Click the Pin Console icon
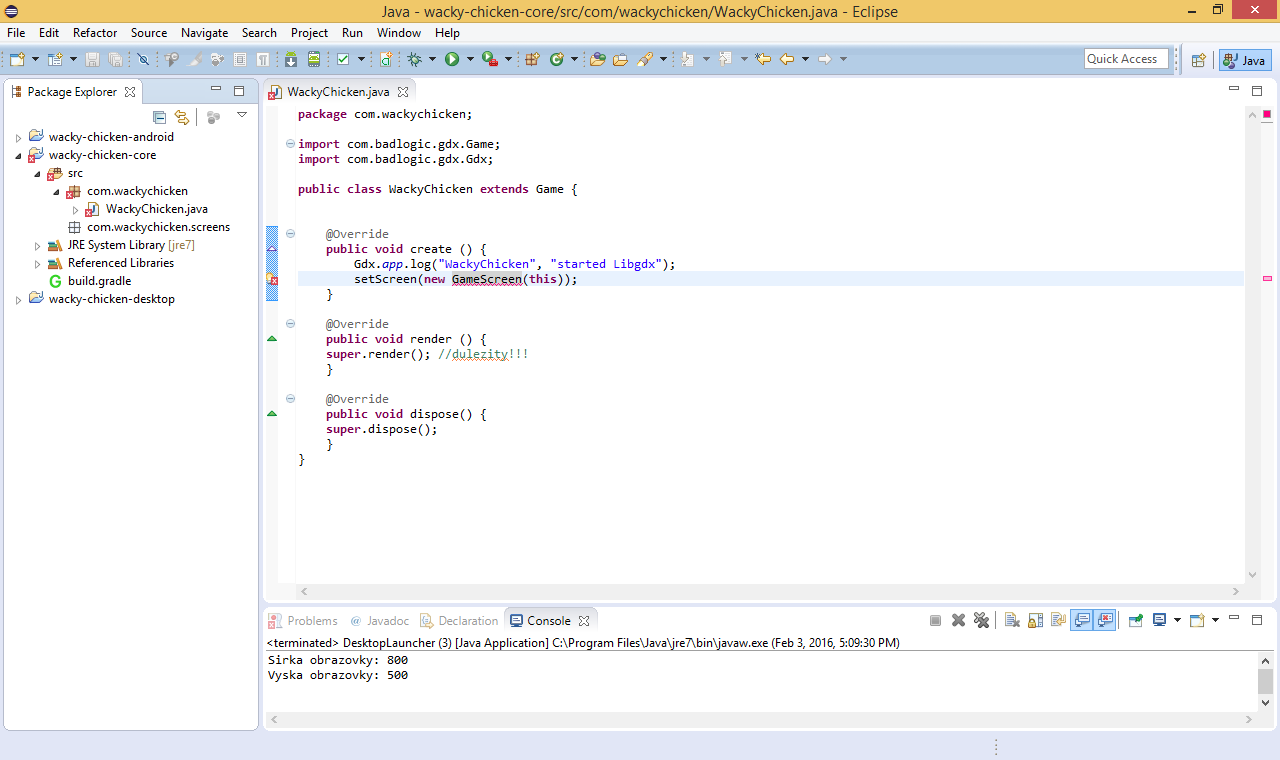This screenshot has height=760, width=1280. (x=1136, y=620)
